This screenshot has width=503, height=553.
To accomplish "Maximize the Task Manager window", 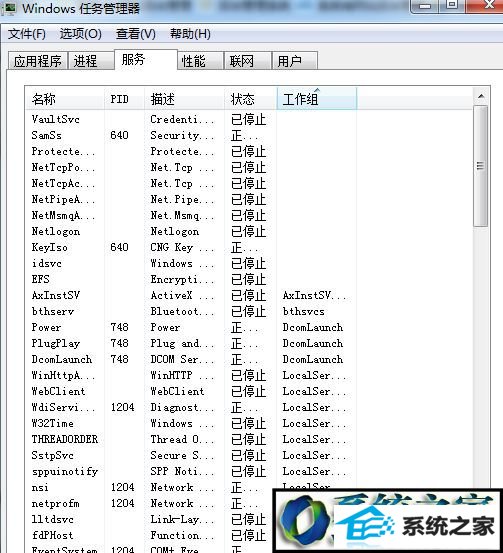I will [452, 5].
